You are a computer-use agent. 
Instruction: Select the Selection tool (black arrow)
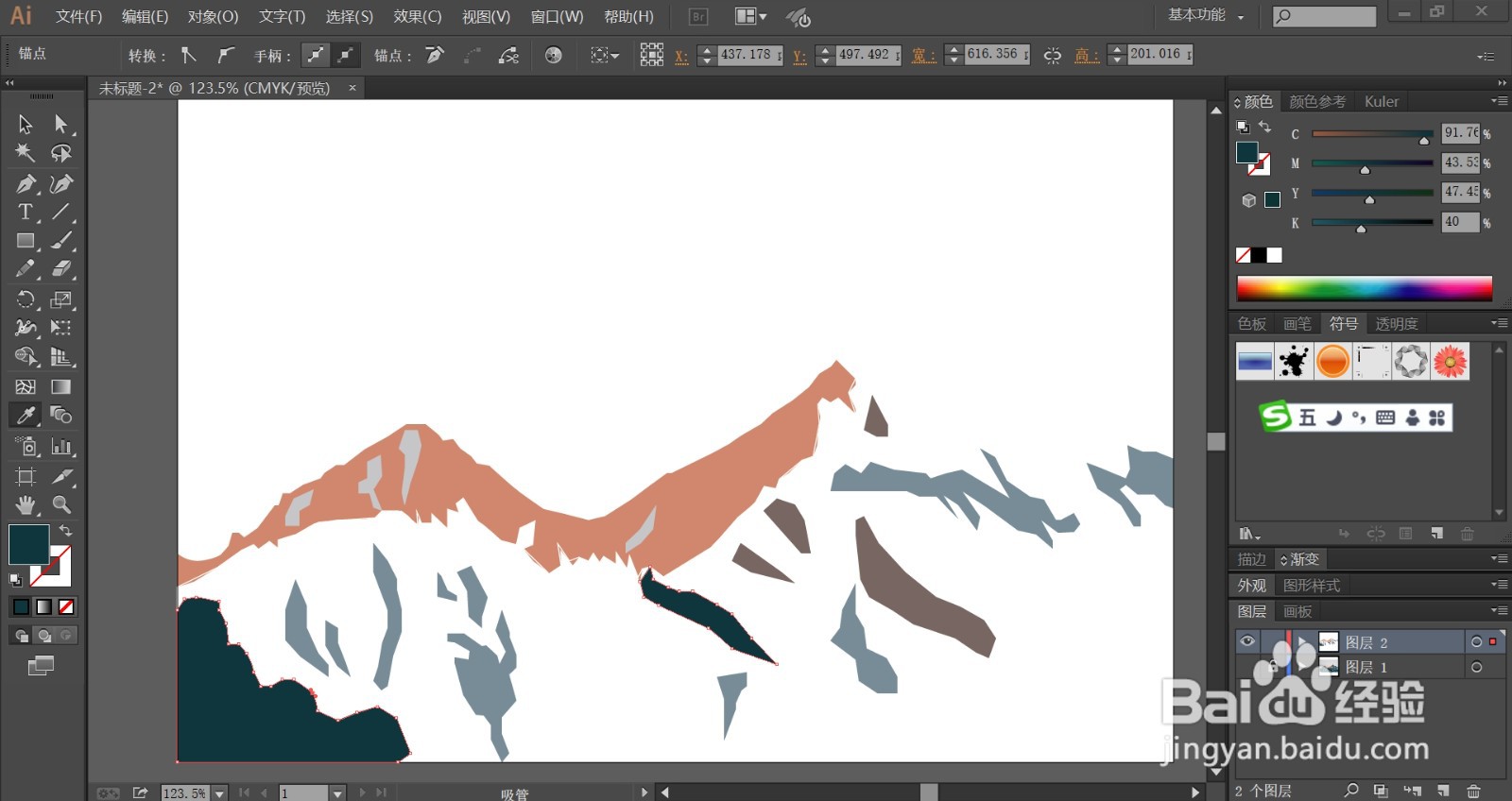(x=26, y=124)
